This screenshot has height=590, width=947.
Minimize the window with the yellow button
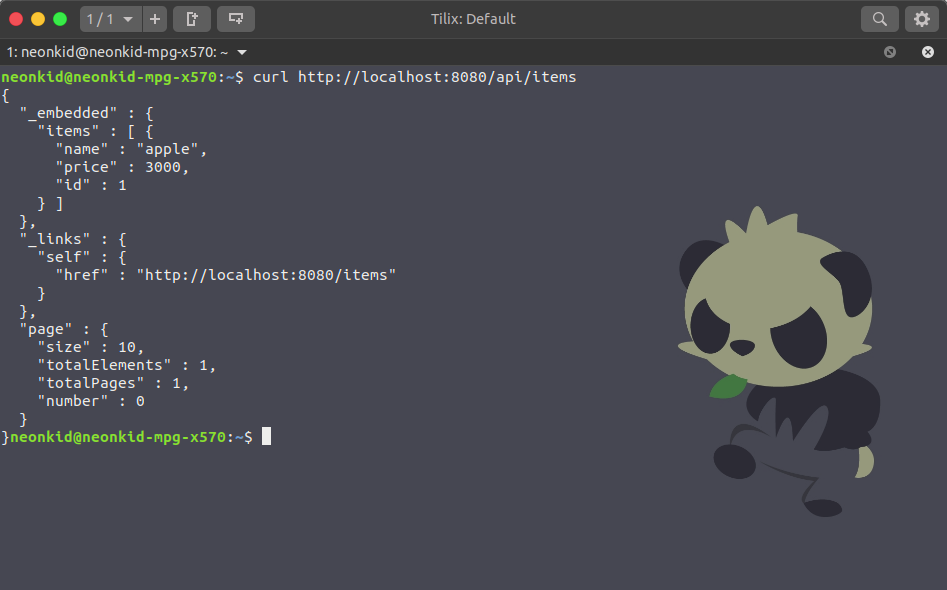point(38,19)
